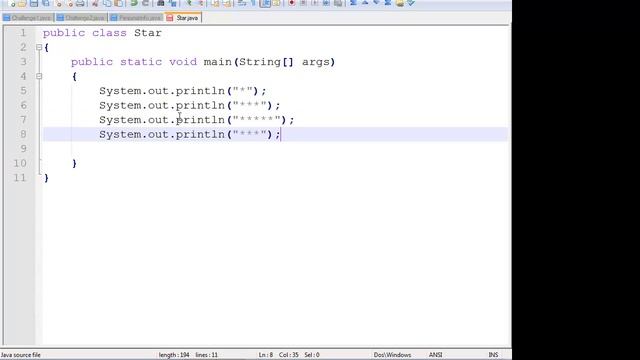Click the highlighted println statement on line 8

[x=190, y=134]
